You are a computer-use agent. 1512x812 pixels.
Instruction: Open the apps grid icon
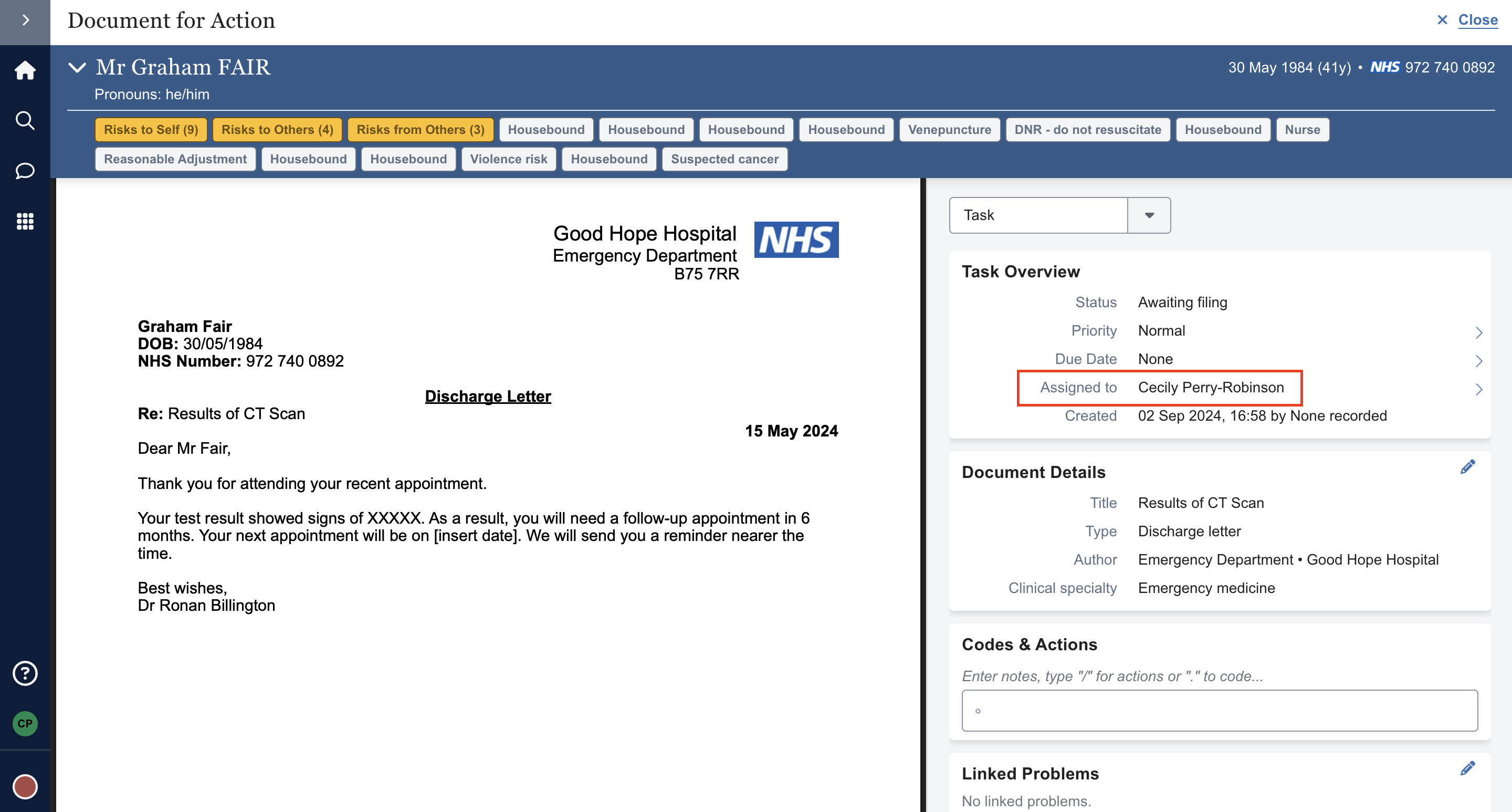25,221
